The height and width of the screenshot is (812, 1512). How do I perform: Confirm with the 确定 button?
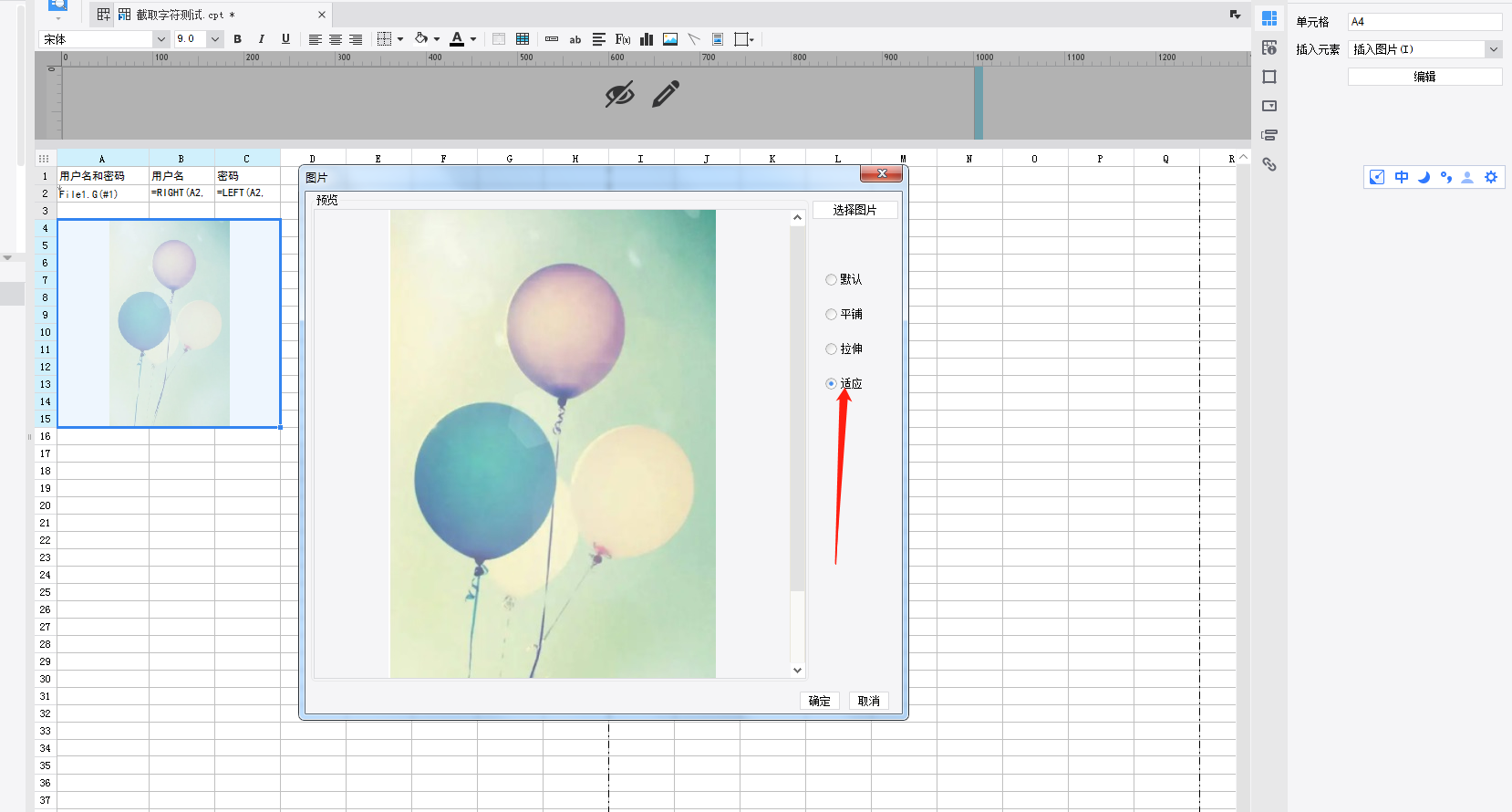click(820, 701)
